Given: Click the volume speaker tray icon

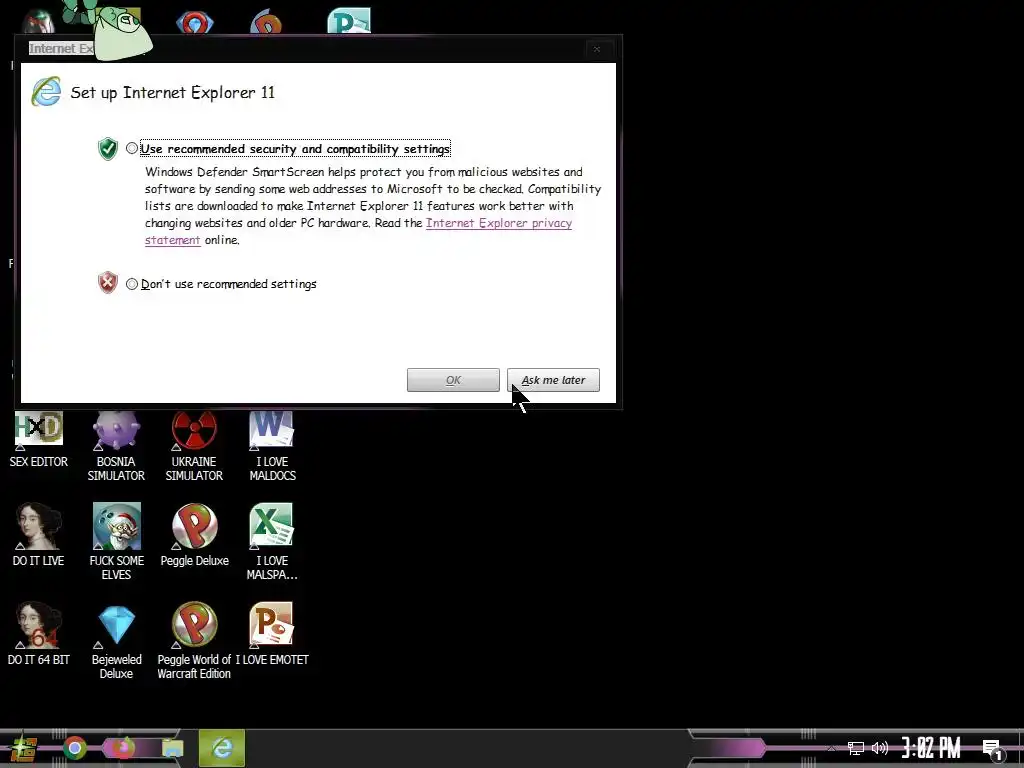Looking at the screenshot, I should pyautogui.click(x=880, y=748).
